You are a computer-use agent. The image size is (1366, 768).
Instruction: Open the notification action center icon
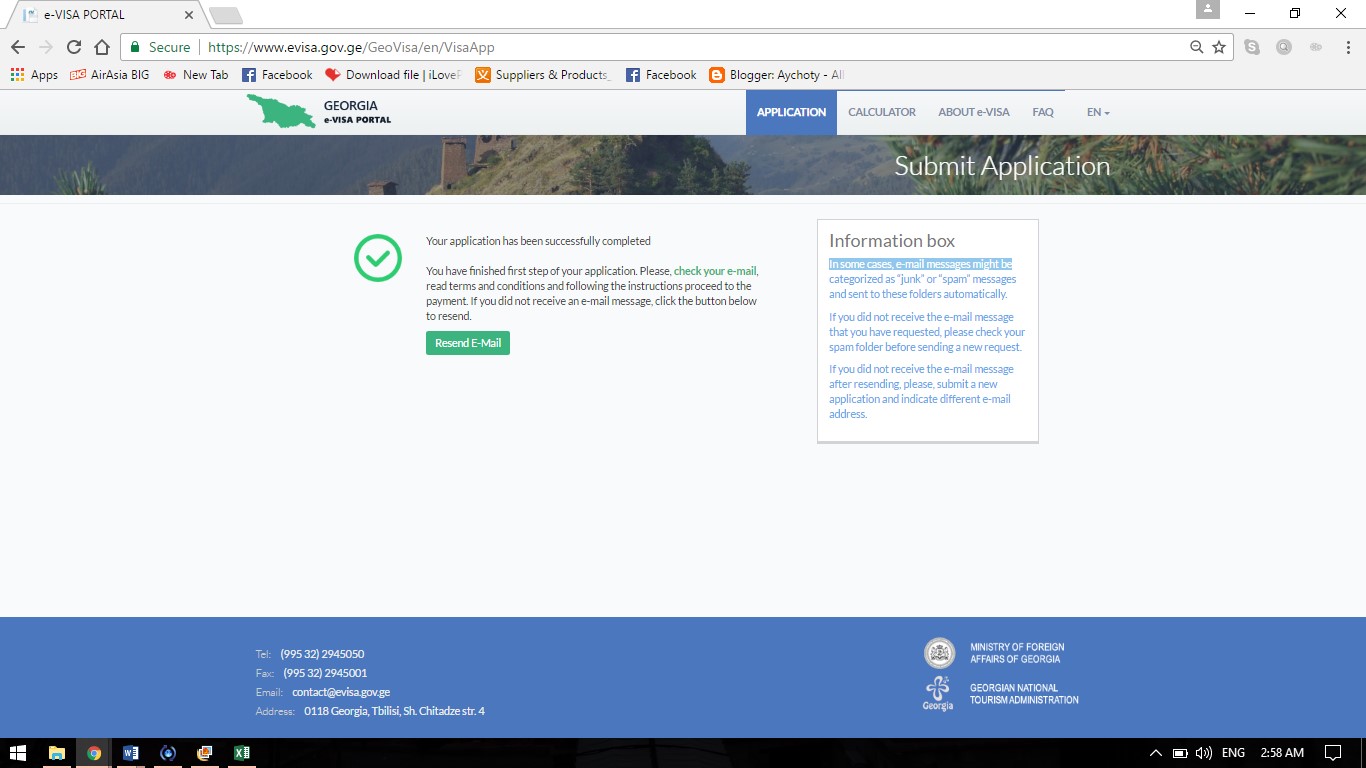tap(1333, 753)
